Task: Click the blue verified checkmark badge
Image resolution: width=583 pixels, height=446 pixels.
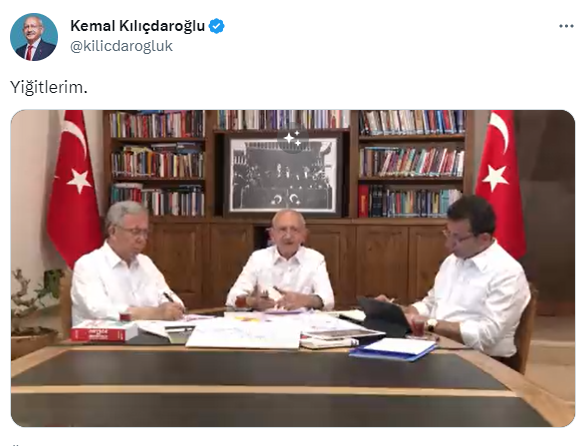Action: (x=216, y=26)
